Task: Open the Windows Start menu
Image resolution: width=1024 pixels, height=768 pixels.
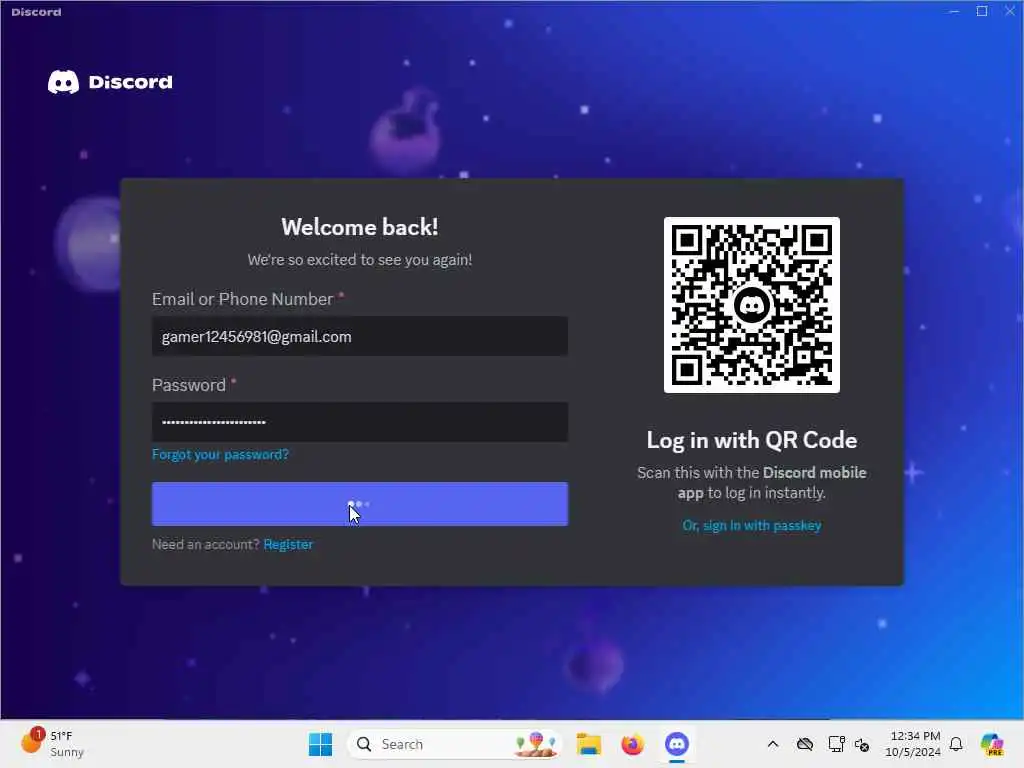Action: [x=320, y=744]
